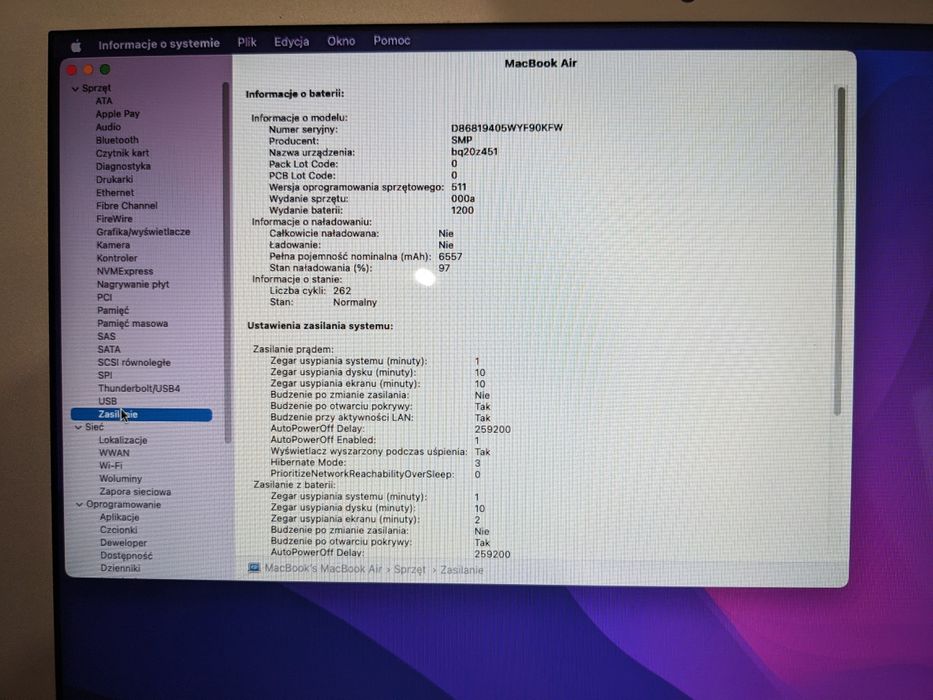Select Lokalizacje in the sidebar
Screen dimensions: 933x700
pos(123,440)
